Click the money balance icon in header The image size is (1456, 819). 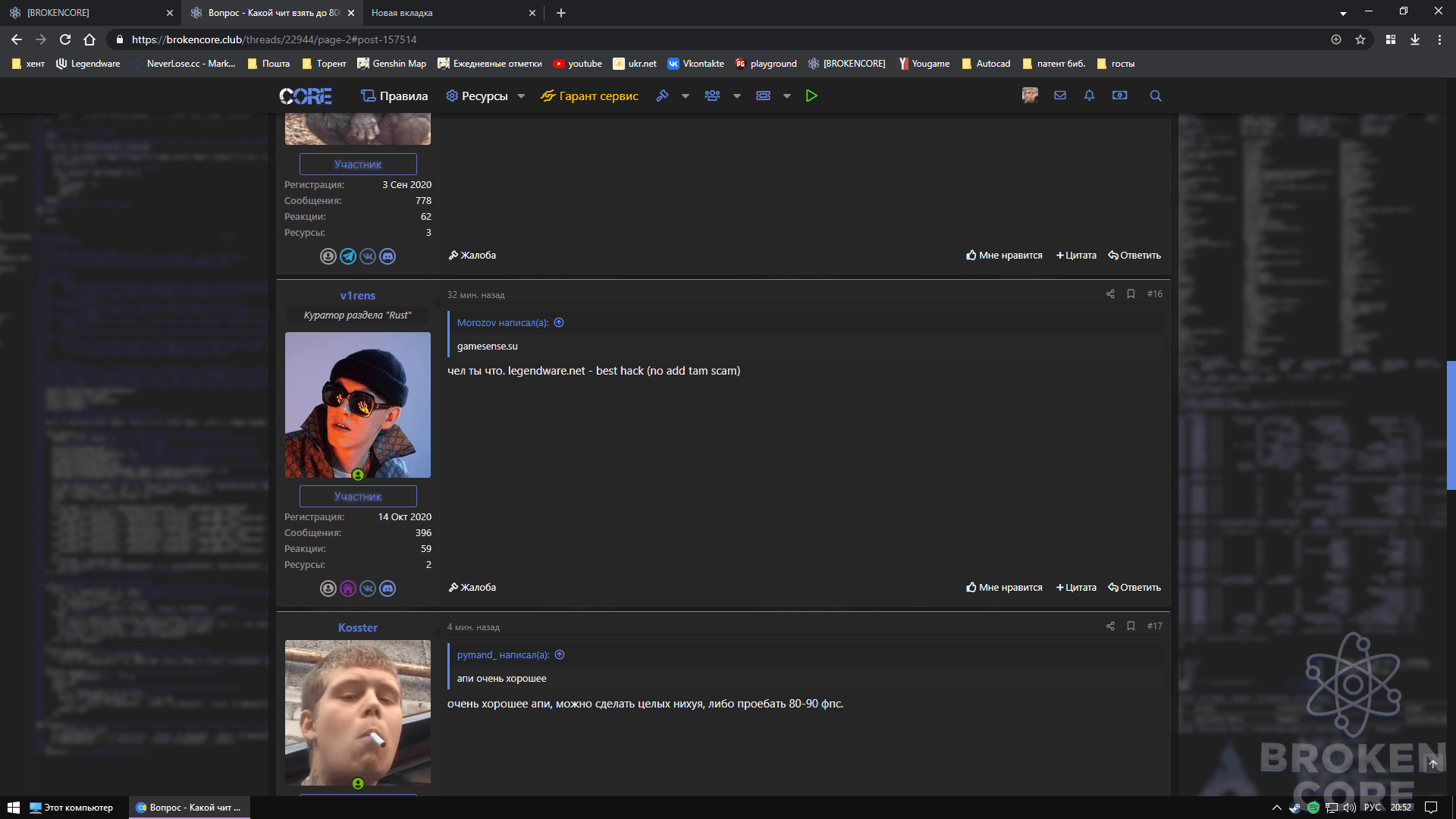coord(1119,96)
